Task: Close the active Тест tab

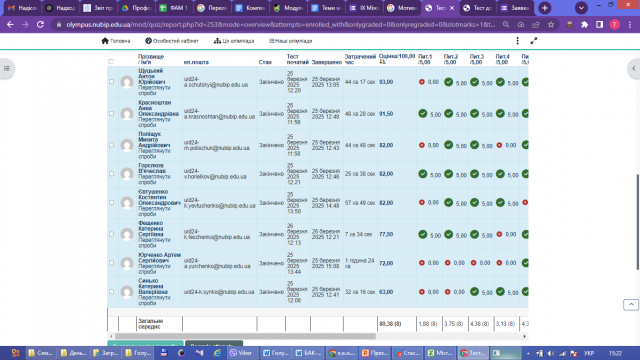Action: pos(452,8)
